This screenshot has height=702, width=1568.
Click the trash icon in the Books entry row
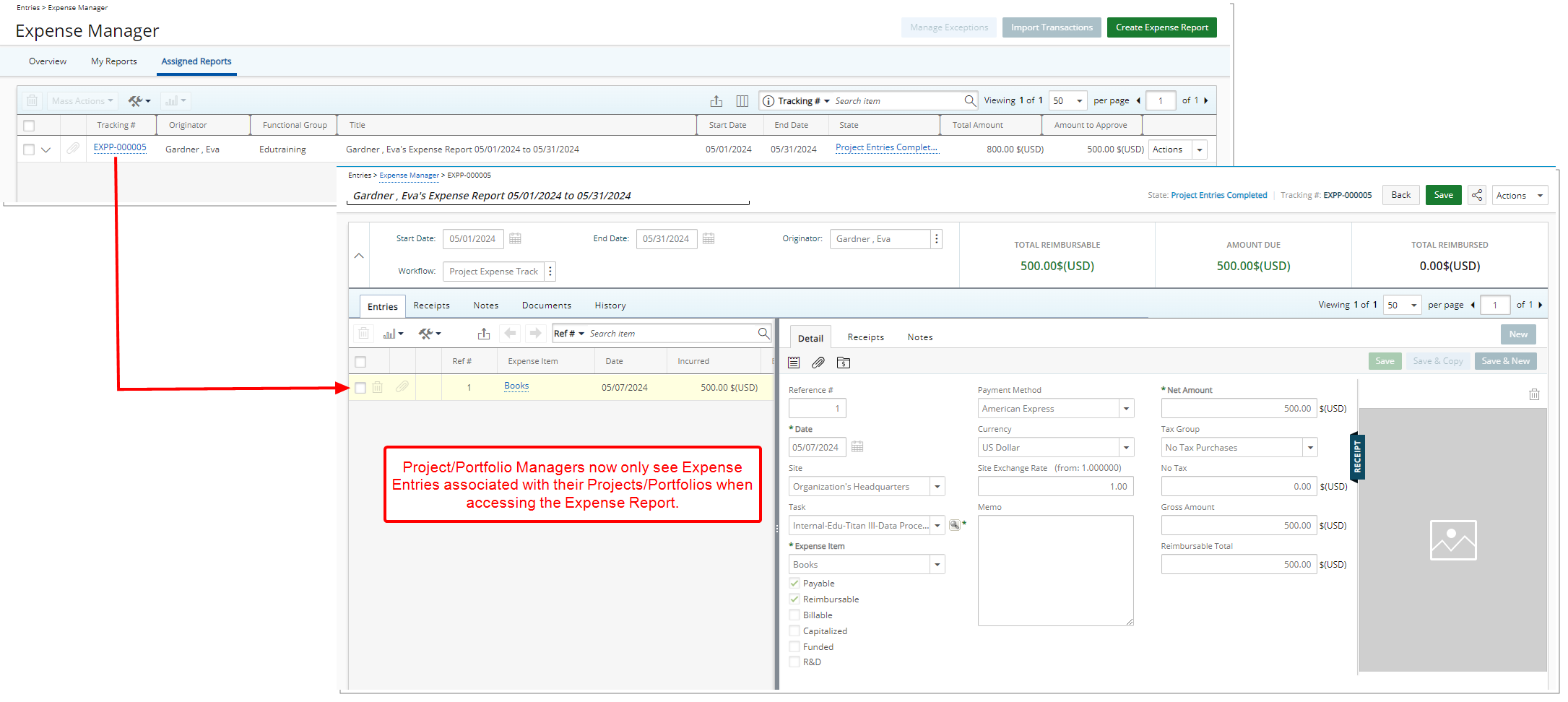pos(378,387)
